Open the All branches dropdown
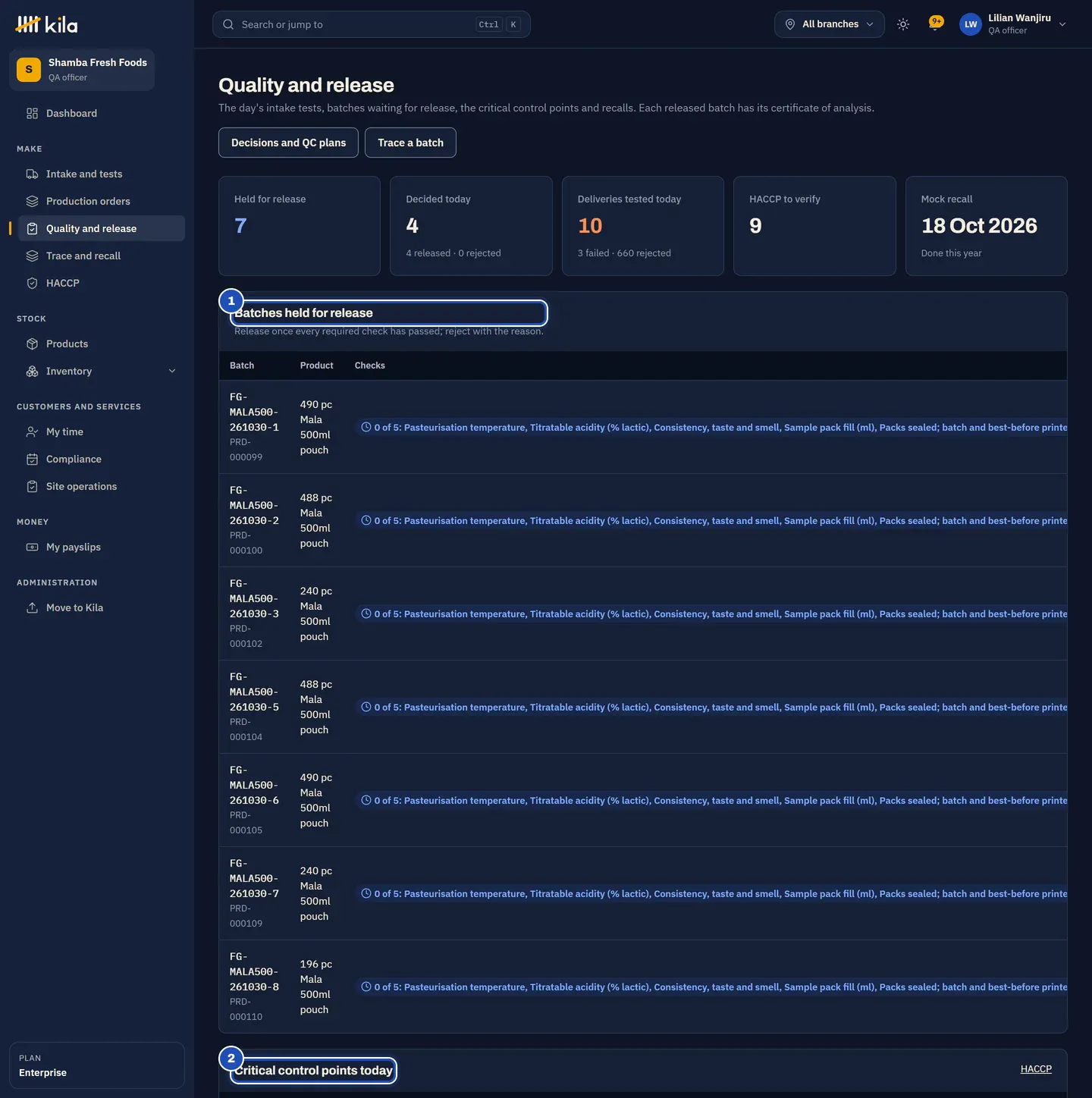The width and height of the screenshot is (1092, 1098). click(x=830, y=24)
